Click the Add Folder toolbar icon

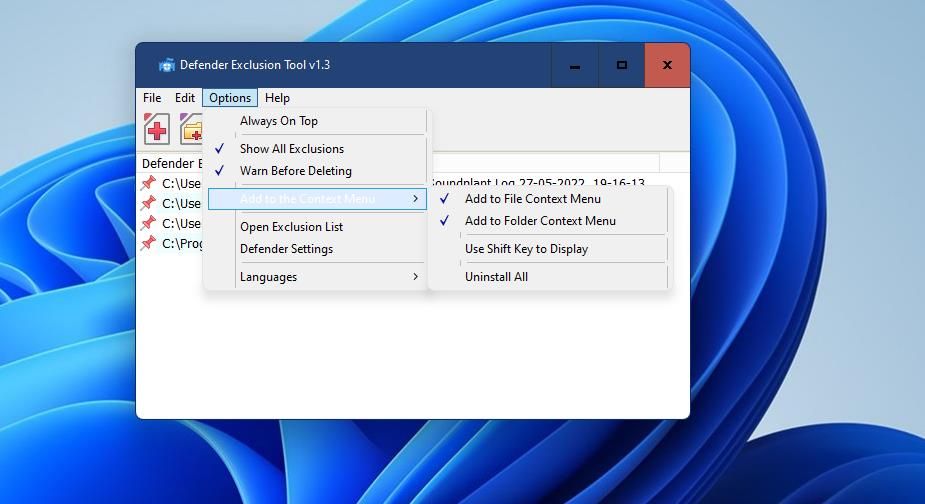[x=191, y=129]
